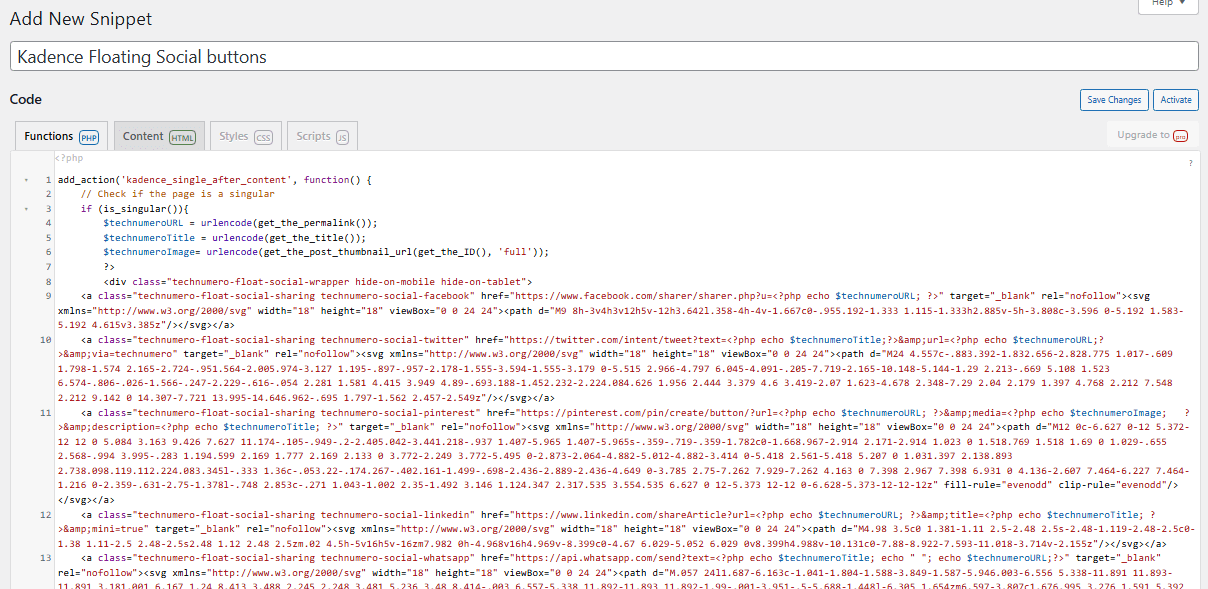Viewport: 1208px width, 589px height.
Task: Click the red pro badge icon
Action: [x=1181, y=135]
